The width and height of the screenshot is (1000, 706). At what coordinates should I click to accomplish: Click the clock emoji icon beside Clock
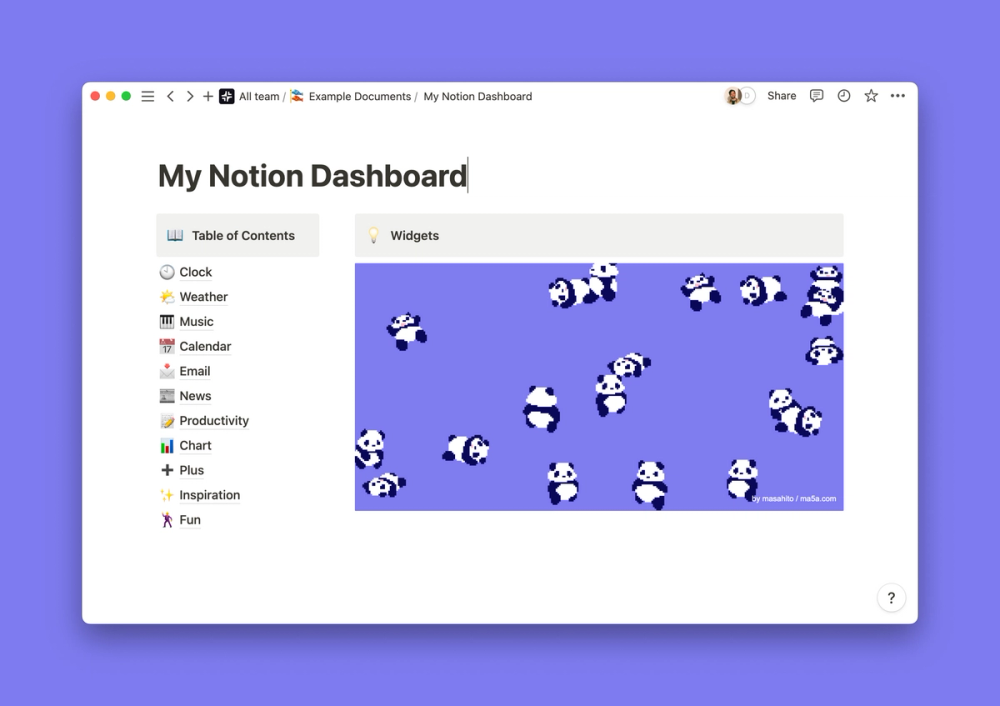[167, 272]
